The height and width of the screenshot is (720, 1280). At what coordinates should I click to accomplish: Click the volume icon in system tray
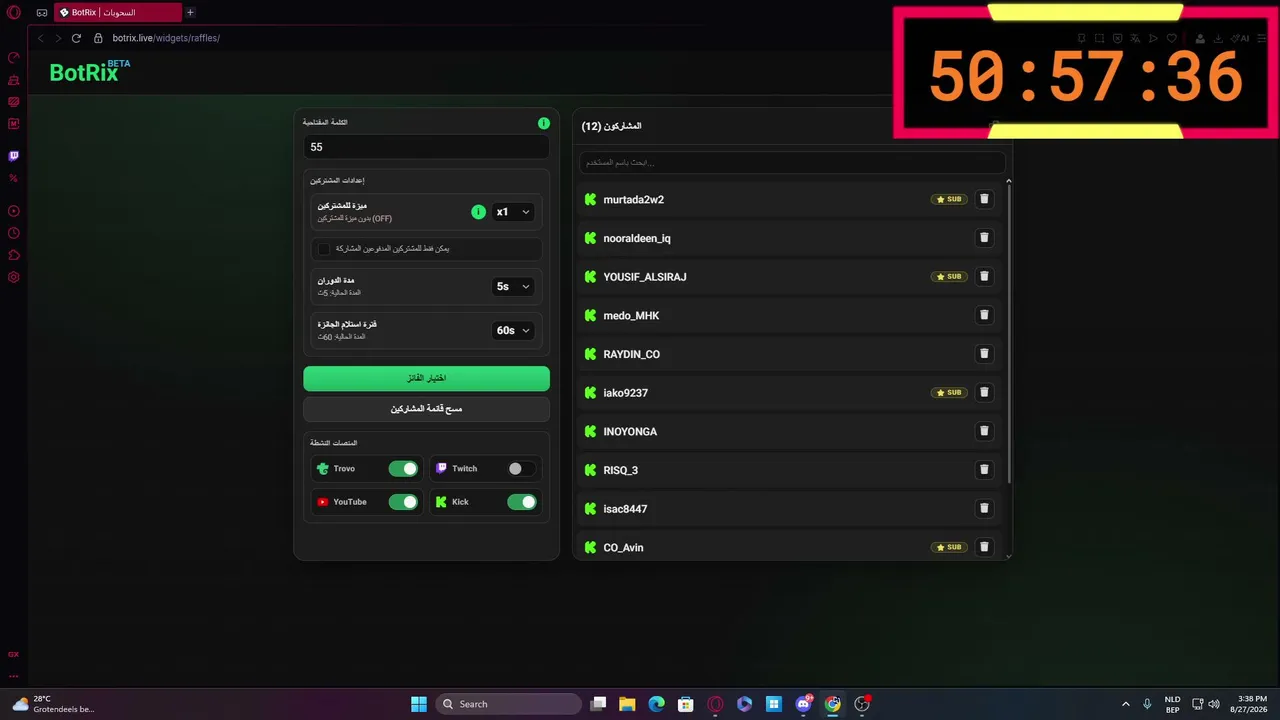click(1213, 704)
